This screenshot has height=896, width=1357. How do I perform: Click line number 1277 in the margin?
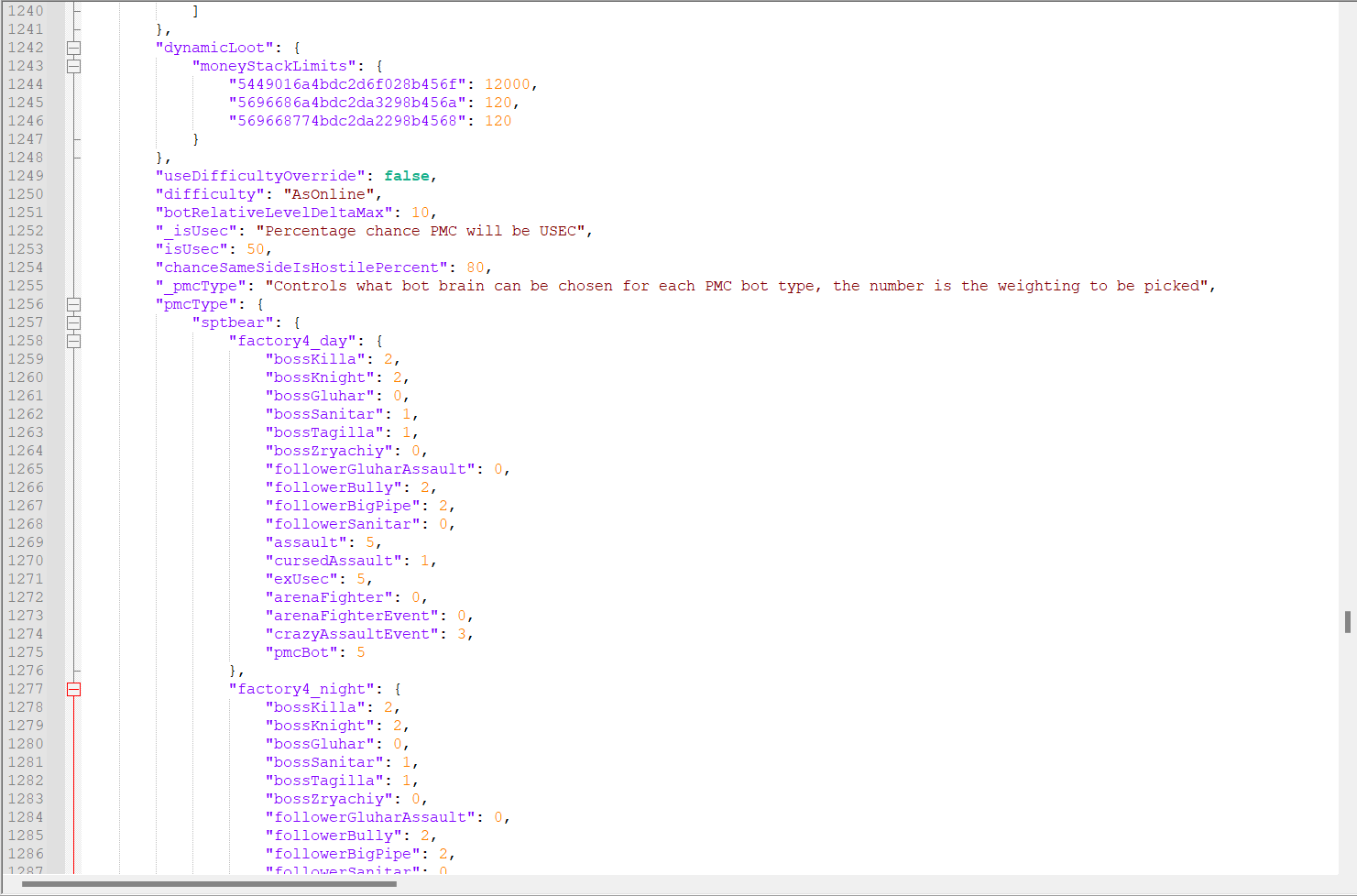[26, 689]
